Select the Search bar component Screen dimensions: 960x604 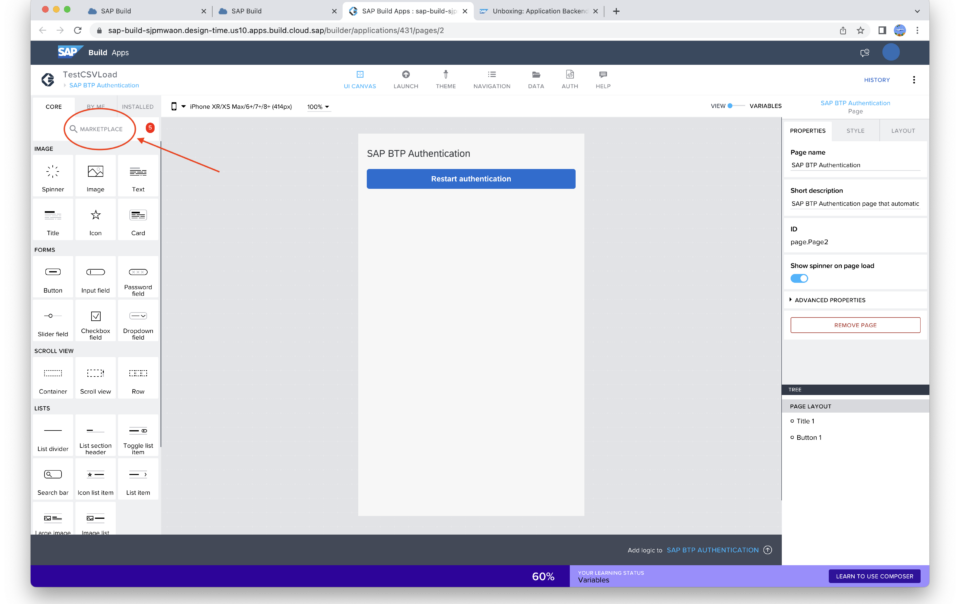tap(53, 480)
